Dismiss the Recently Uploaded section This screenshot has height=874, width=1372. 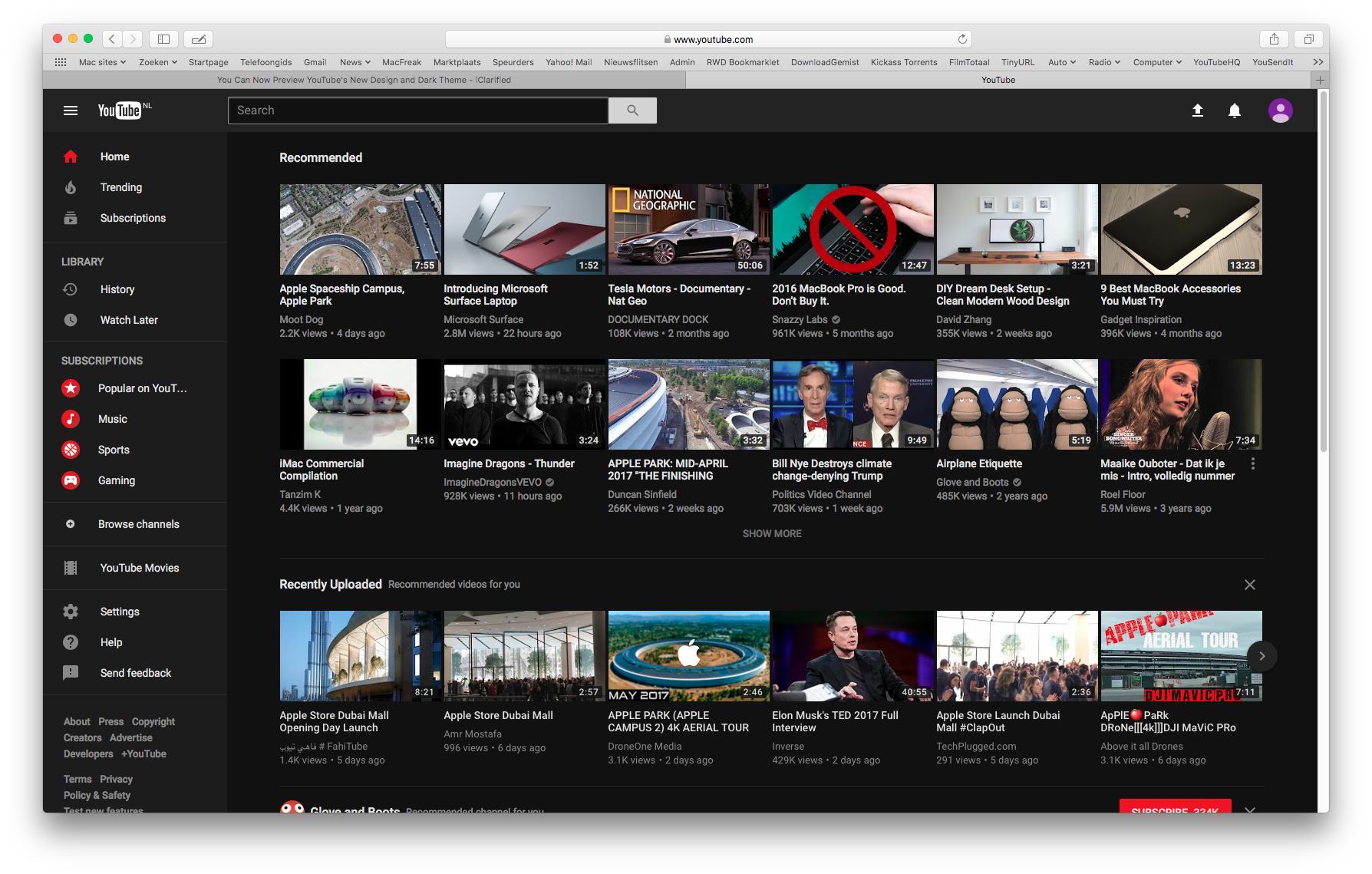click(1250, 585)
